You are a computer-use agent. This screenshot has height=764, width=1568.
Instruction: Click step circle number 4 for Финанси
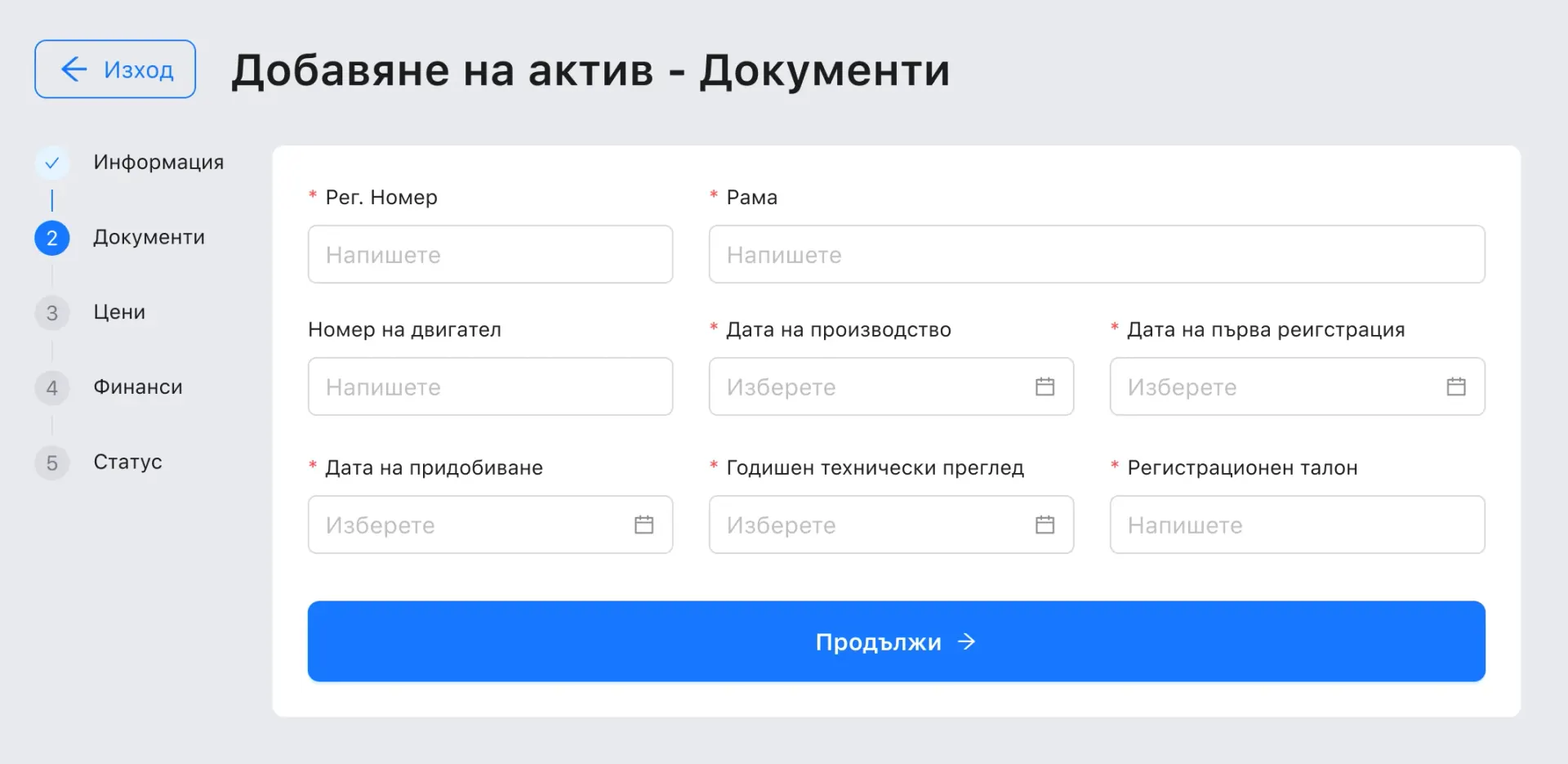(x=51, y=387)
